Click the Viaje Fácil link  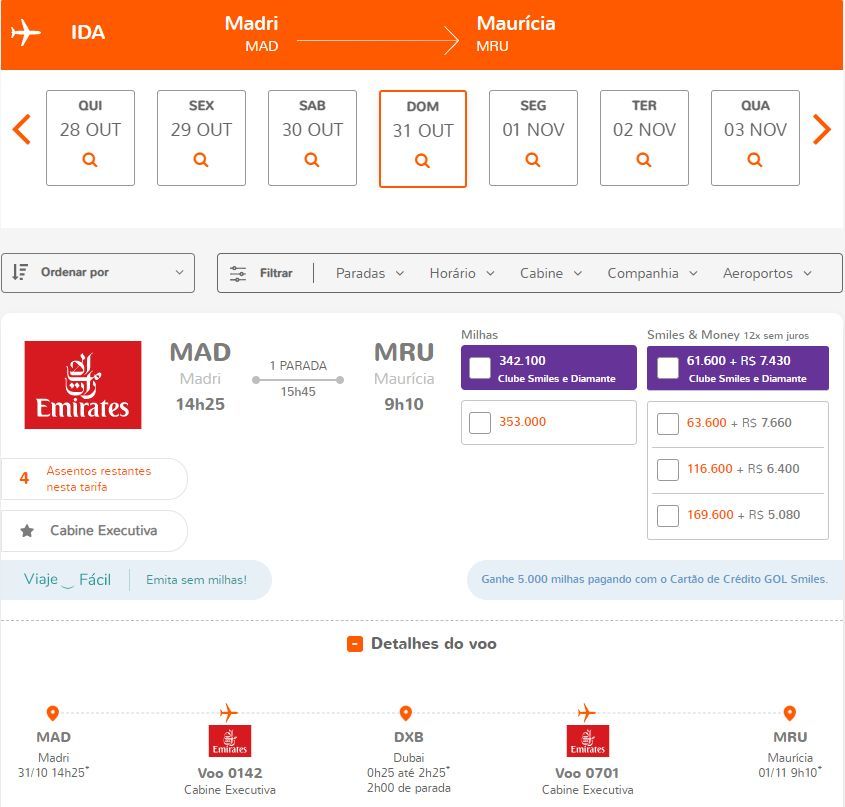click(x=67, y=580)
